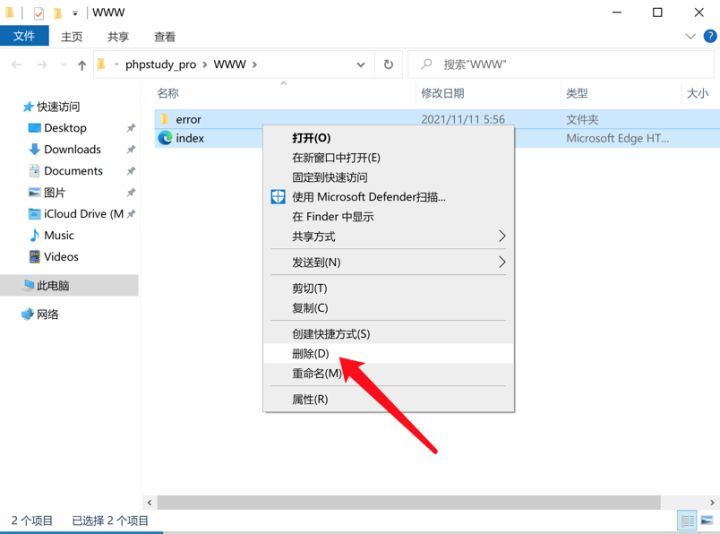
Task: Choose Show in Finder (在 Finder 中显示)
Action: (x=388, y=217)
